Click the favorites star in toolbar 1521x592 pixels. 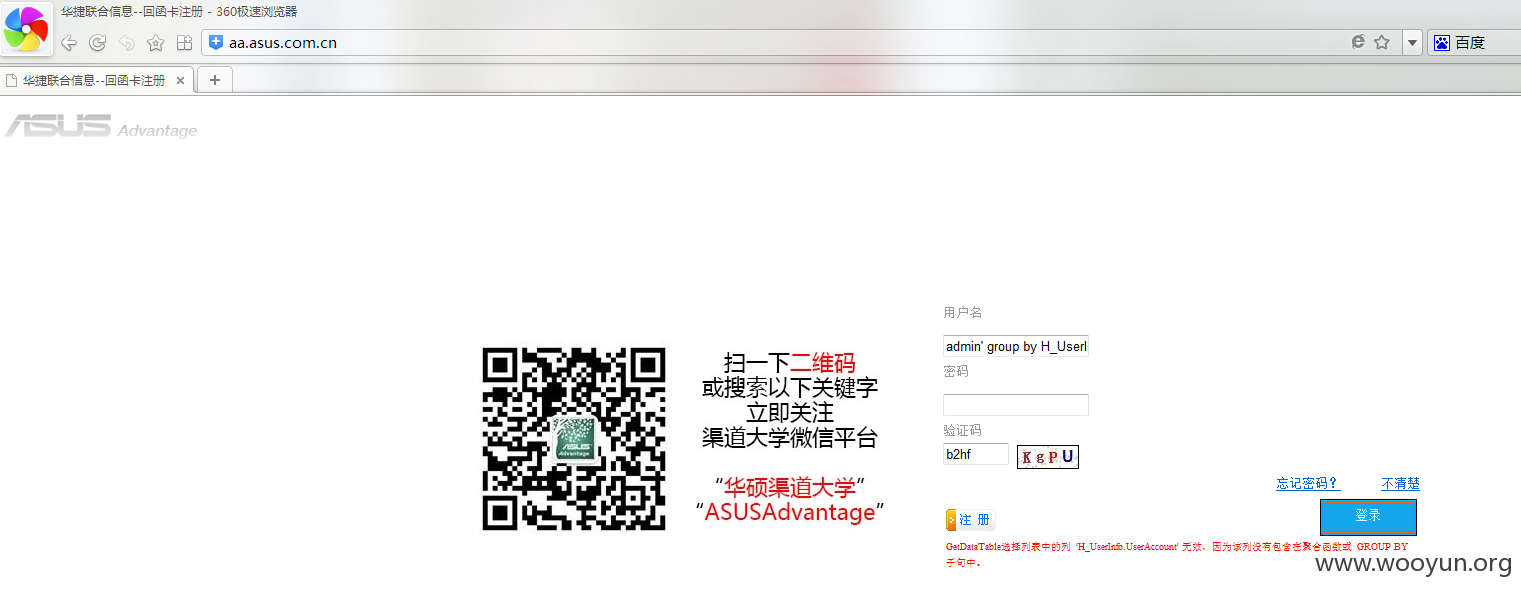(155, 43)
